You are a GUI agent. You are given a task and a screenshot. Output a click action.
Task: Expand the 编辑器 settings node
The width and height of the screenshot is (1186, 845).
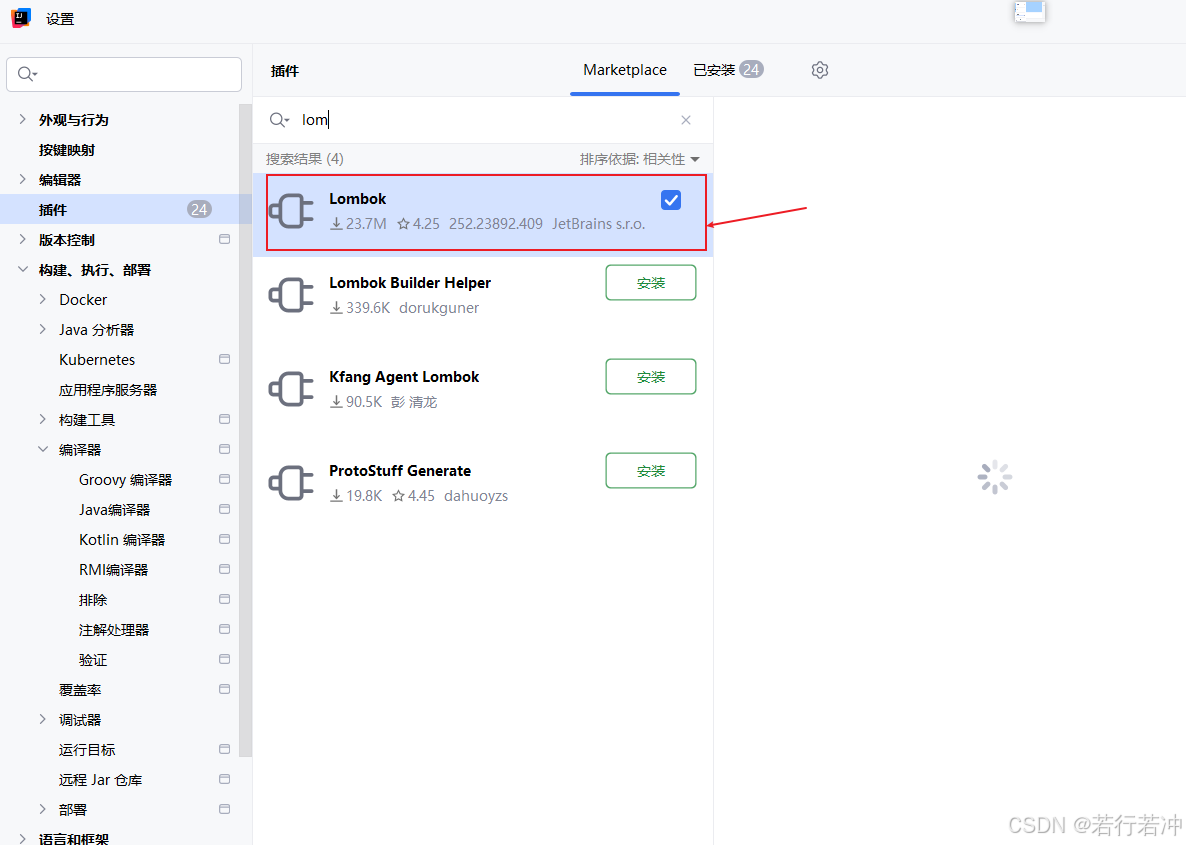(23, 179)
